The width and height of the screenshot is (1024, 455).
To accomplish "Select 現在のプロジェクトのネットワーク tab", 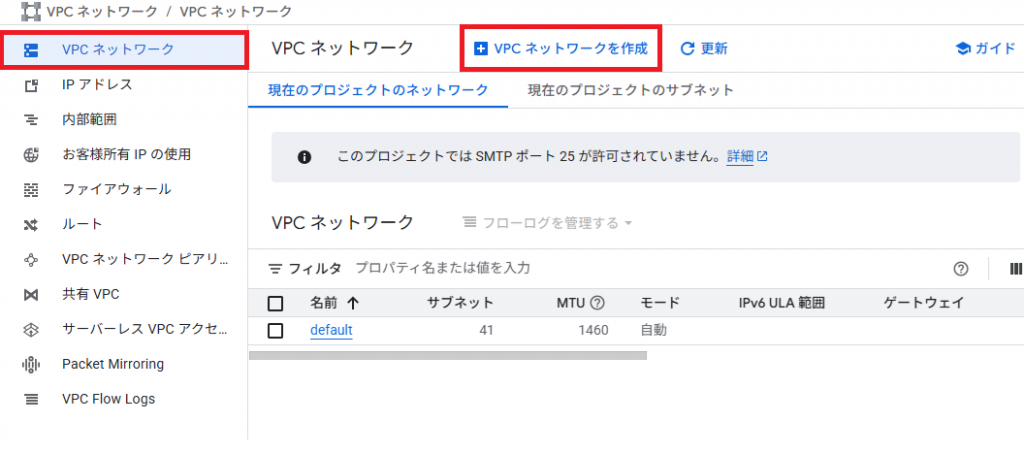I will point(378,90).
